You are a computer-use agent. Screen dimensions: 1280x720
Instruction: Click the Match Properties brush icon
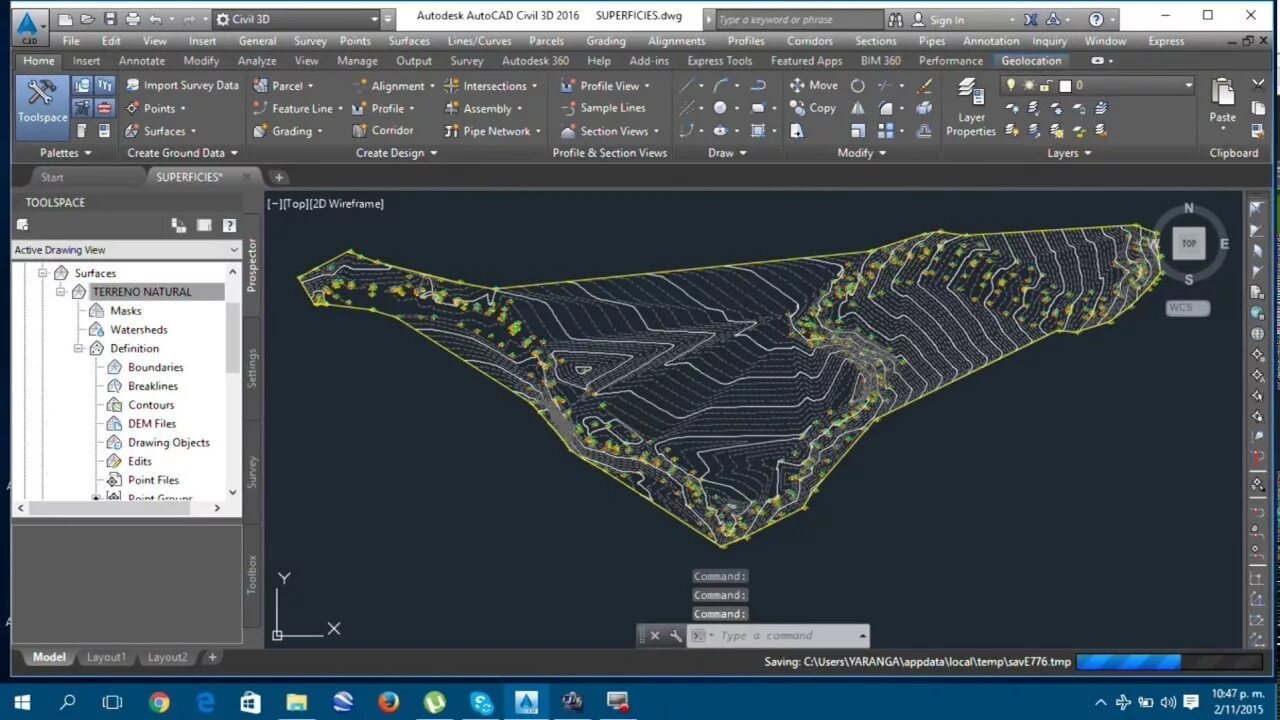(924, 86)
